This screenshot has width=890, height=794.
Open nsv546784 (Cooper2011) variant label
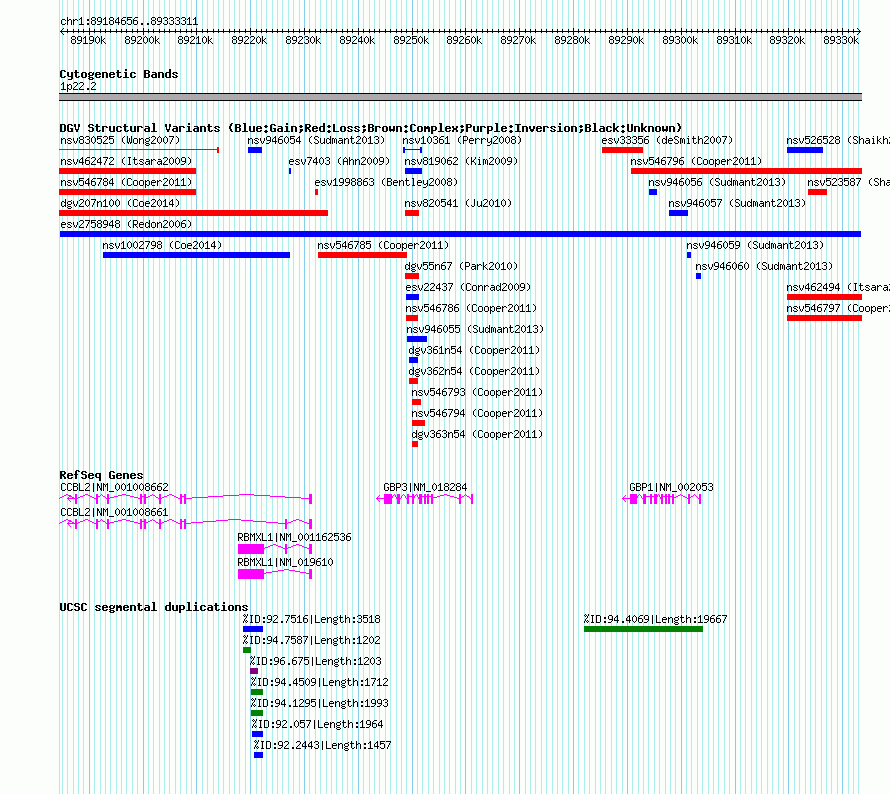click(x=126, y=182)
